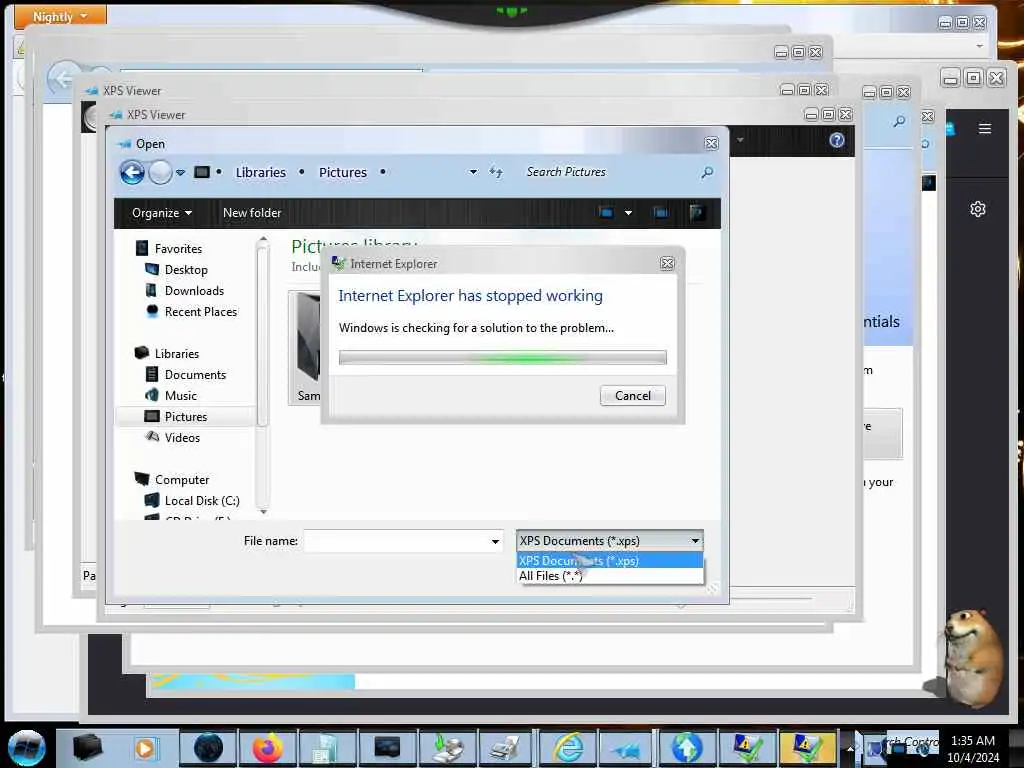Image resolution: width=1024 pixels, height=768 pixels.
Task: Choose XPS Documents (*.xps) from the list
Action: point(609,560)
